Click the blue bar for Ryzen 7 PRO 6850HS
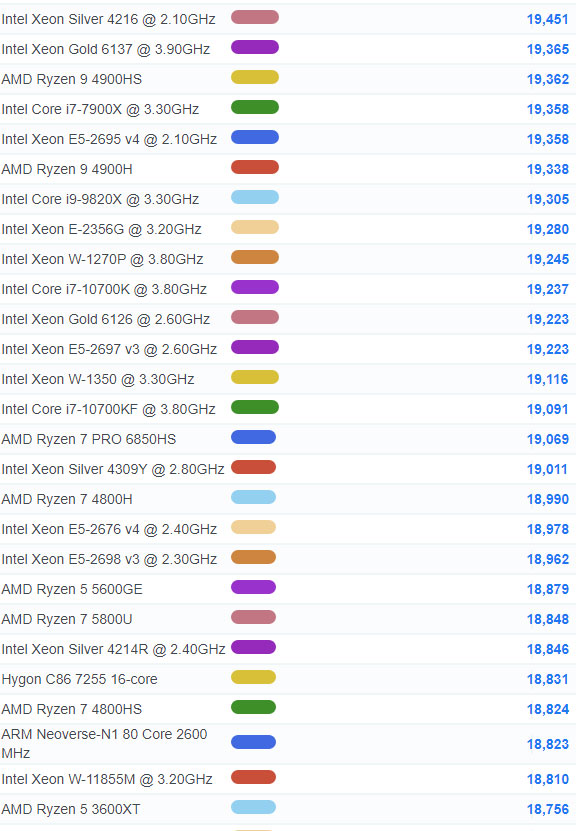 [x=253, y=437]
